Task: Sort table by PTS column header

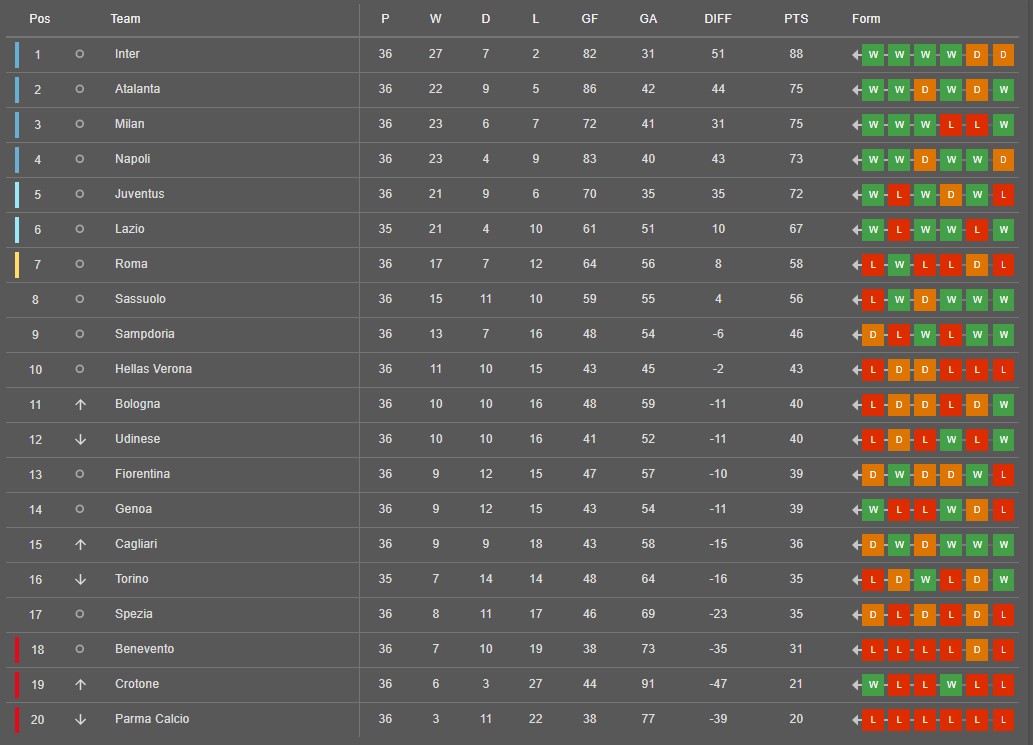Action: pyautogui.click(x=796, y=19)
